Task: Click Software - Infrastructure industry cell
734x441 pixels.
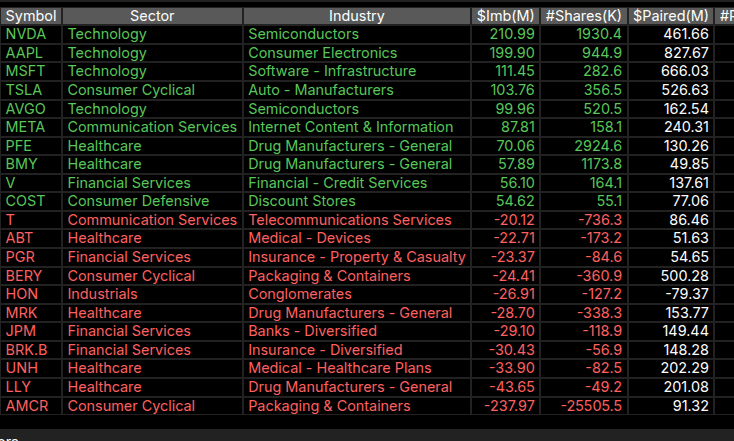Action: coord(357,71)
